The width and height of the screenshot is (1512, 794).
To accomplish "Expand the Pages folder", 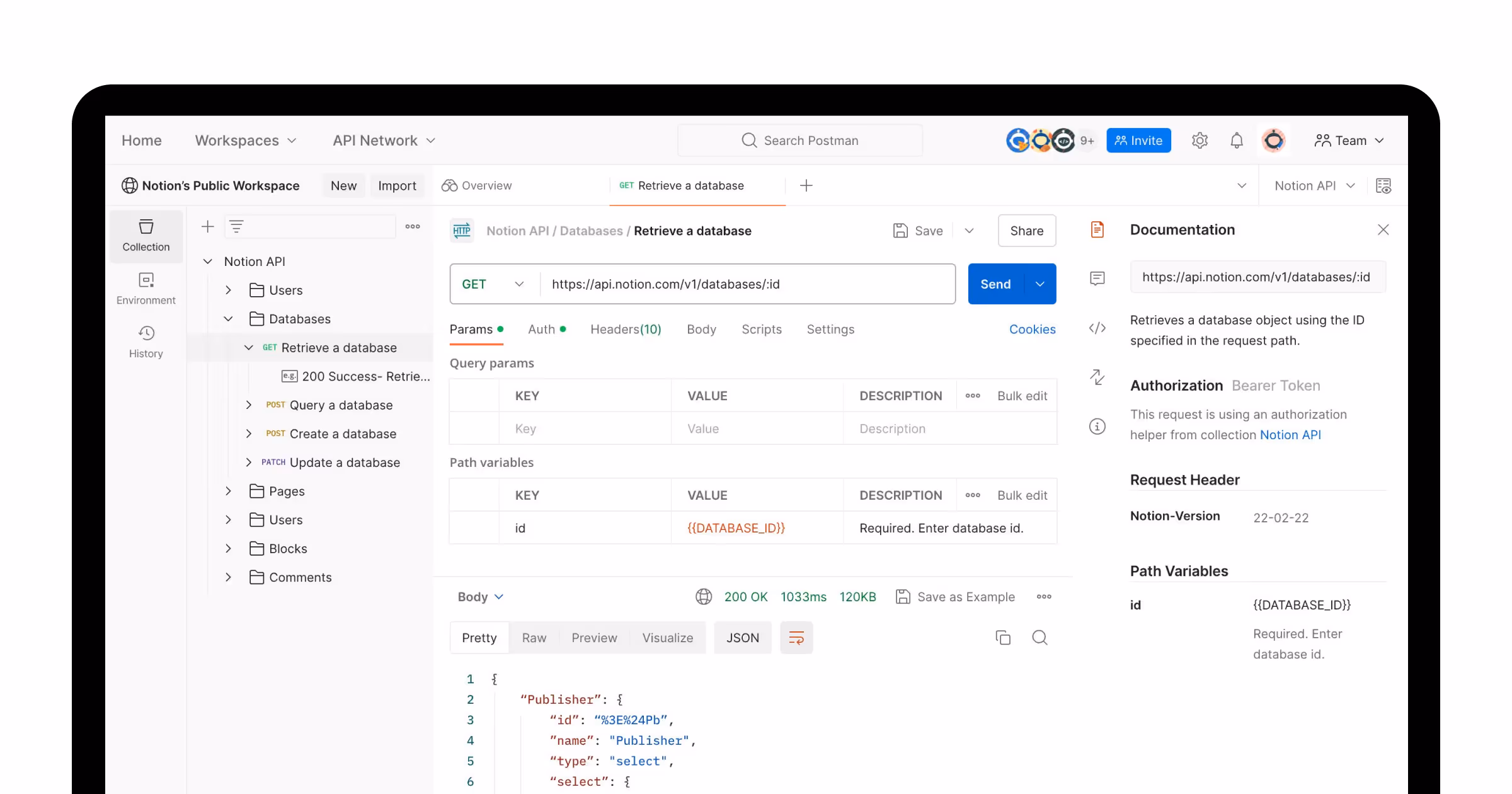I will click(228, 491).
